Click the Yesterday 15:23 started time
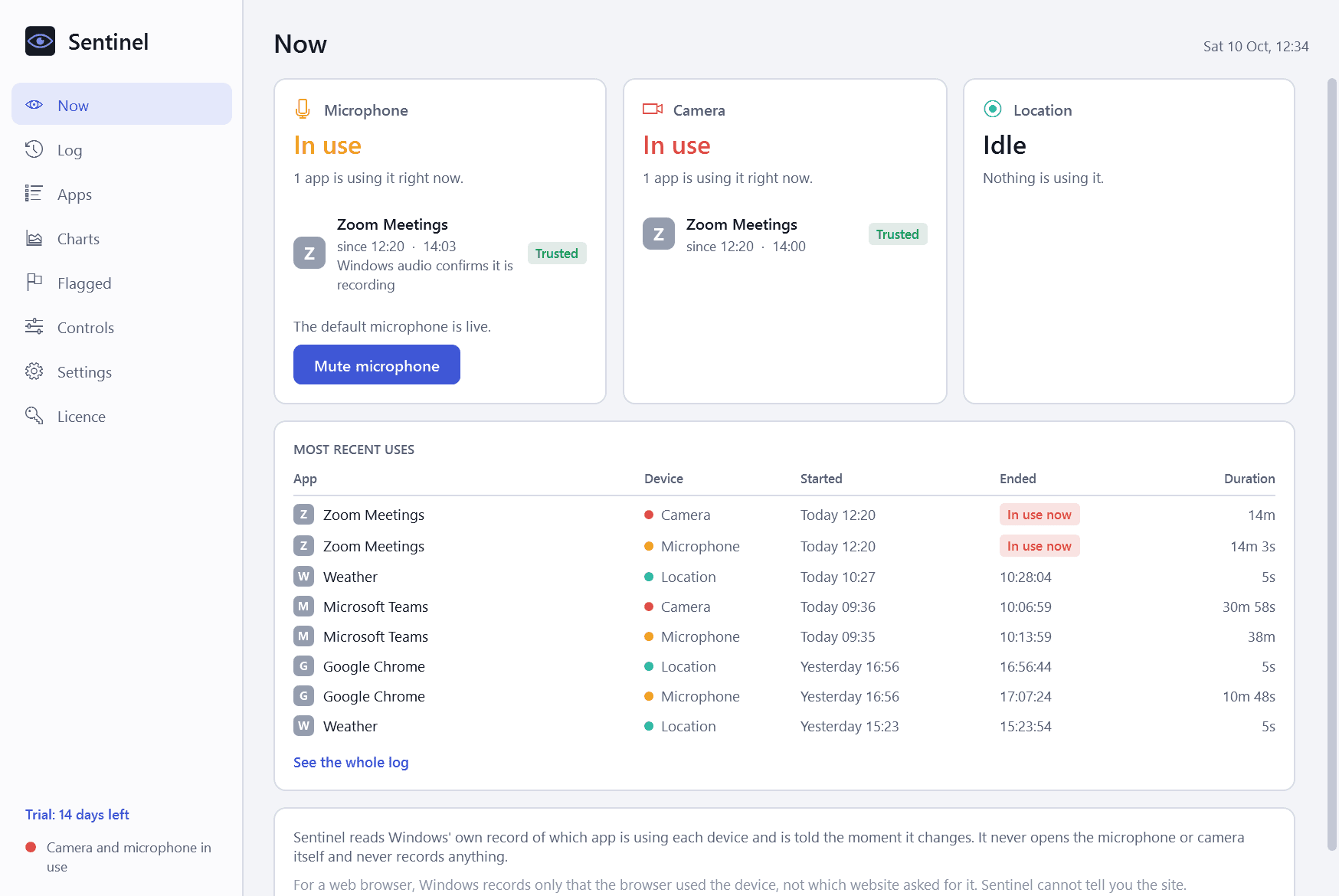Screen dimensions: 1339x896 850,726
